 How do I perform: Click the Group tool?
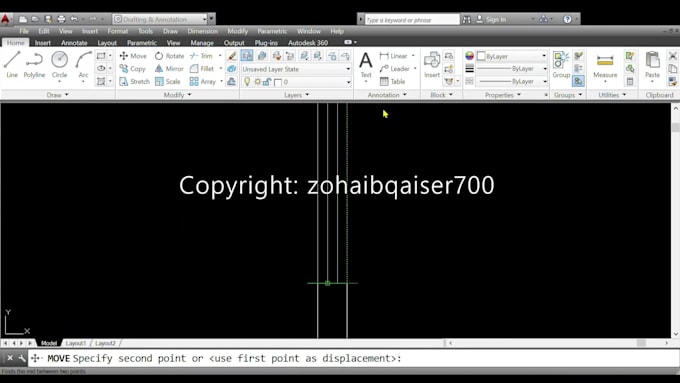561,65
